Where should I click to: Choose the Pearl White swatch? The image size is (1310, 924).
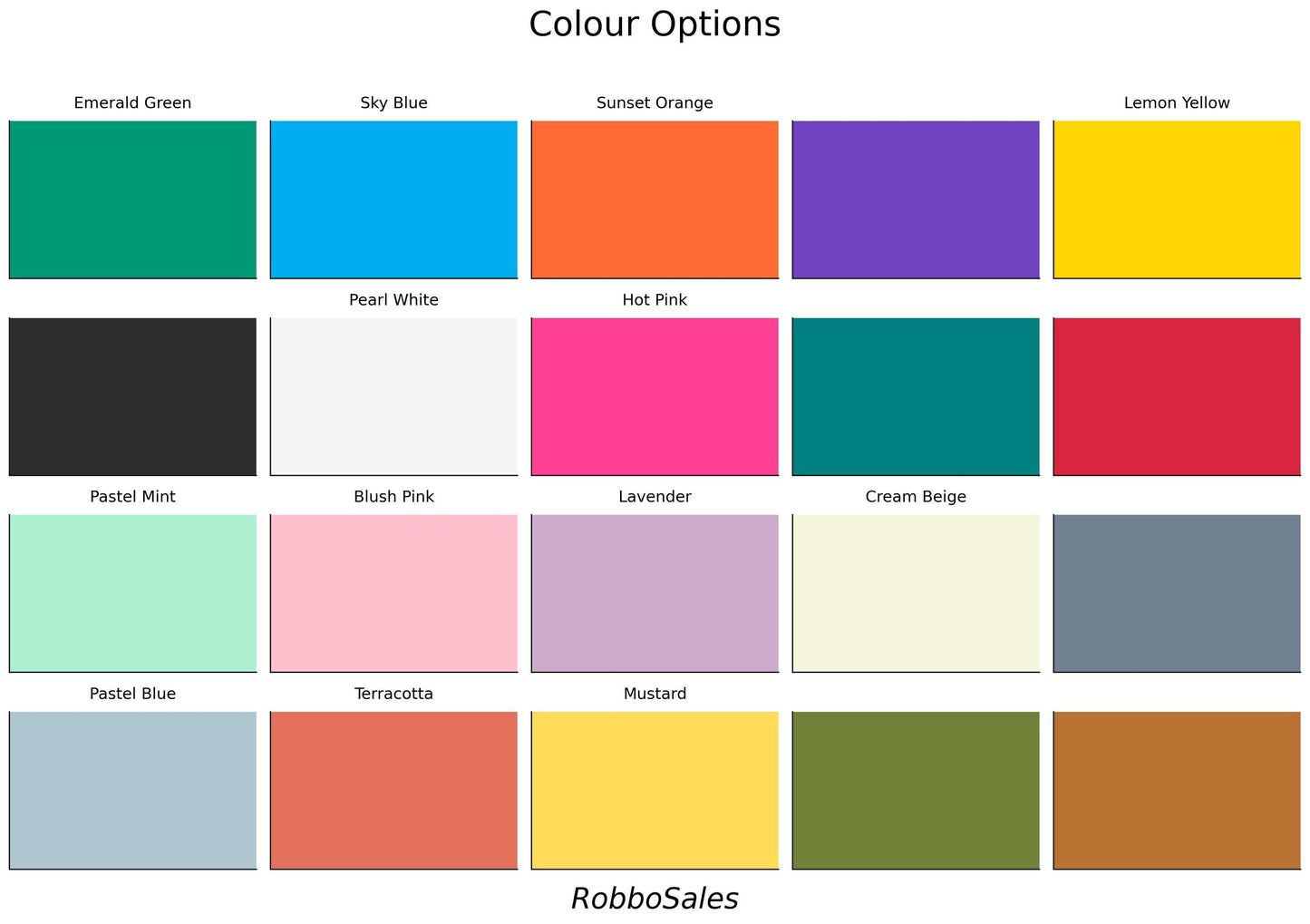pyautogui.click(x=393, y=396)
